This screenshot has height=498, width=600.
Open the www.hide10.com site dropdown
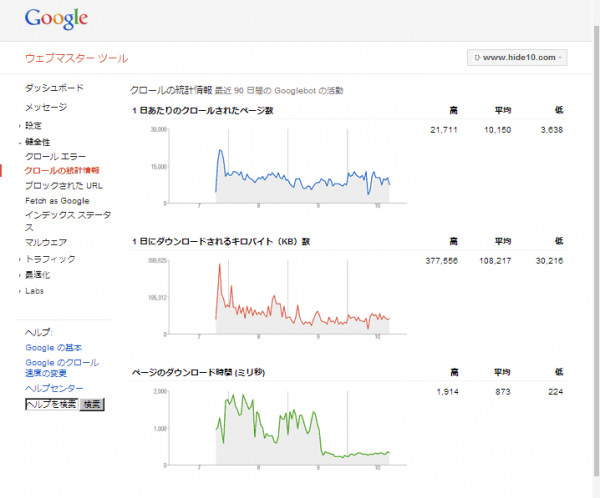(517, 57)
